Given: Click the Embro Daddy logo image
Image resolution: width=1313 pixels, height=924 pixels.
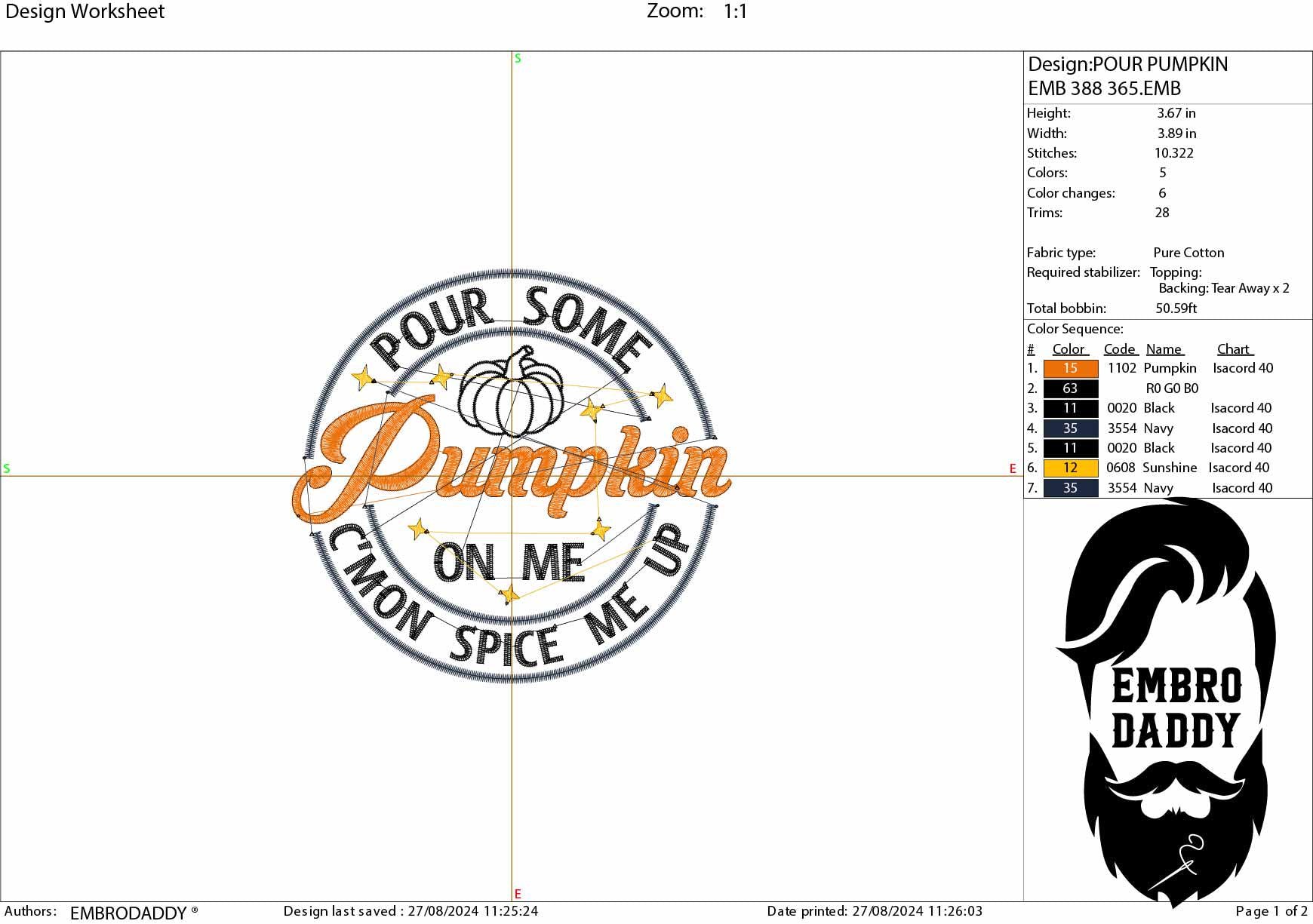Looking at the screenshot, I should tap(1166, 701).
